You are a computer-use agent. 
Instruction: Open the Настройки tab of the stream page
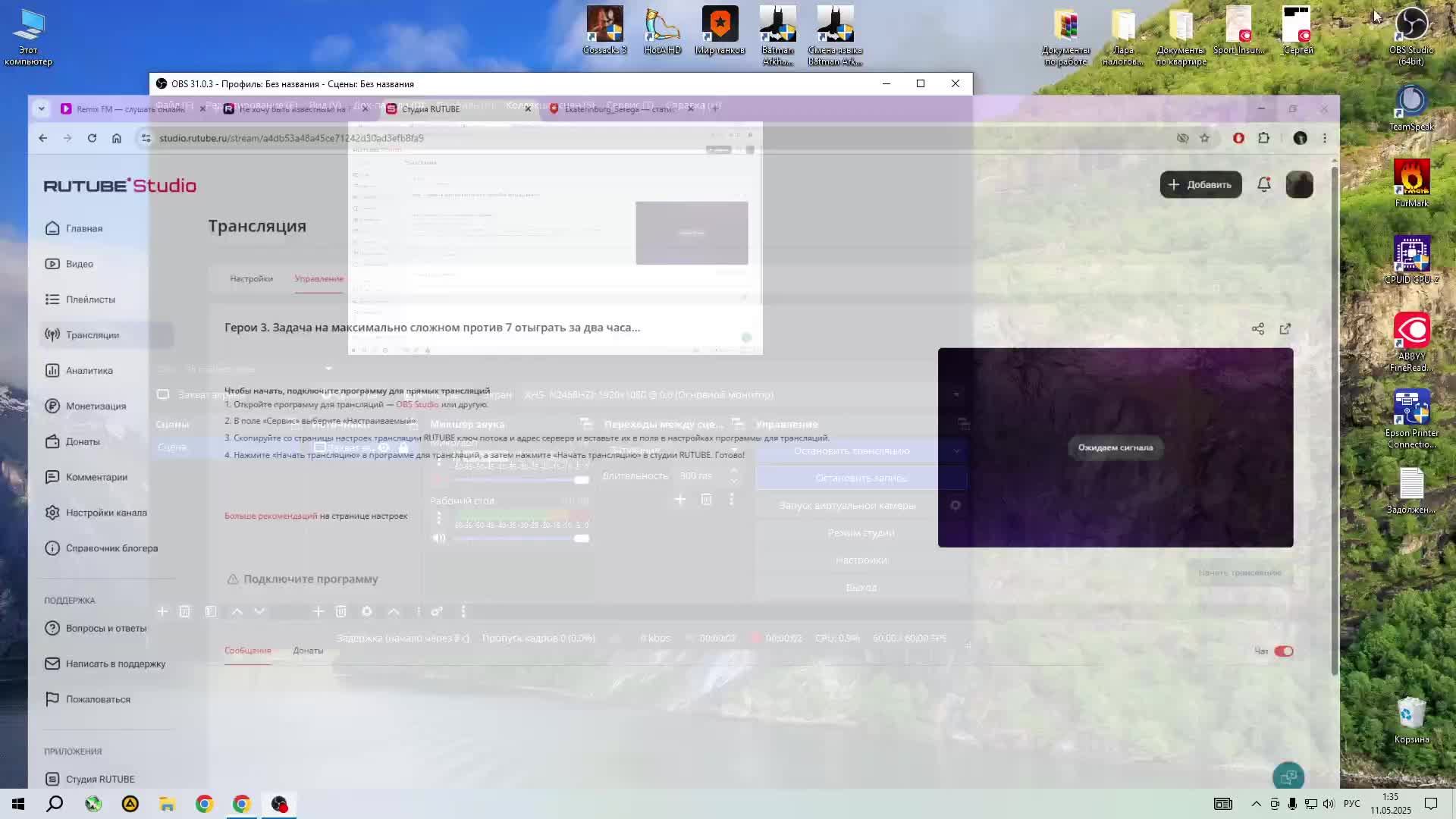click(x=251, y=278)
